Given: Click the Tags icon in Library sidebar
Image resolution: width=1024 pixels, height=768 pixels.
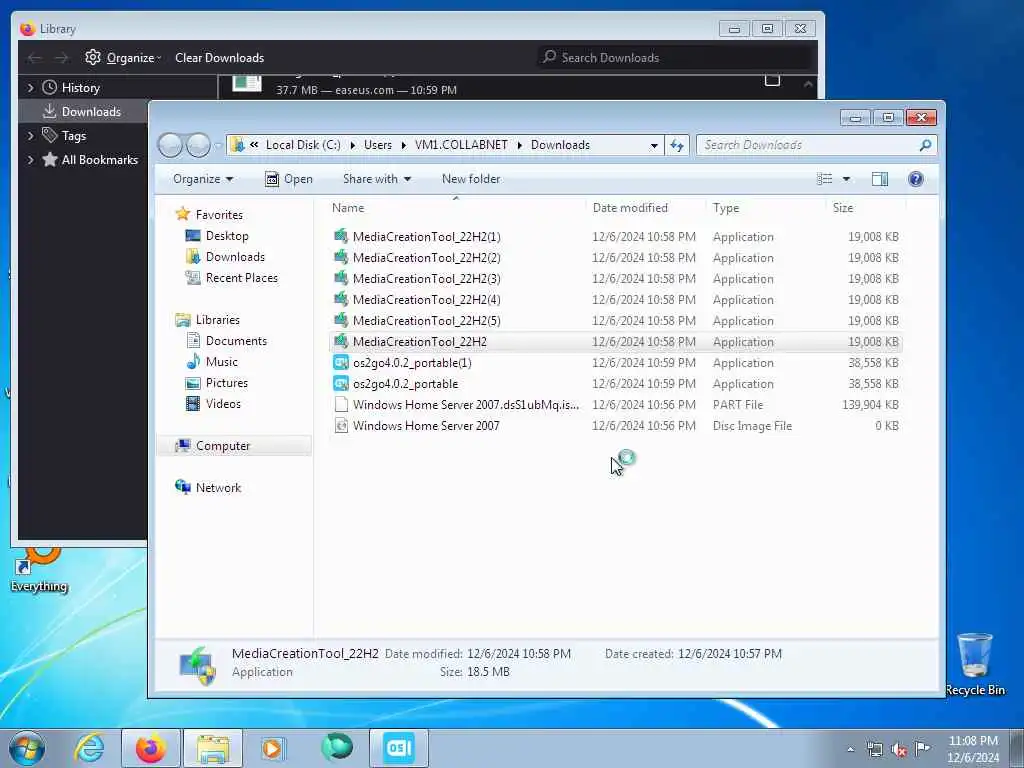Looking at the screenshot, I should point(50,135).
